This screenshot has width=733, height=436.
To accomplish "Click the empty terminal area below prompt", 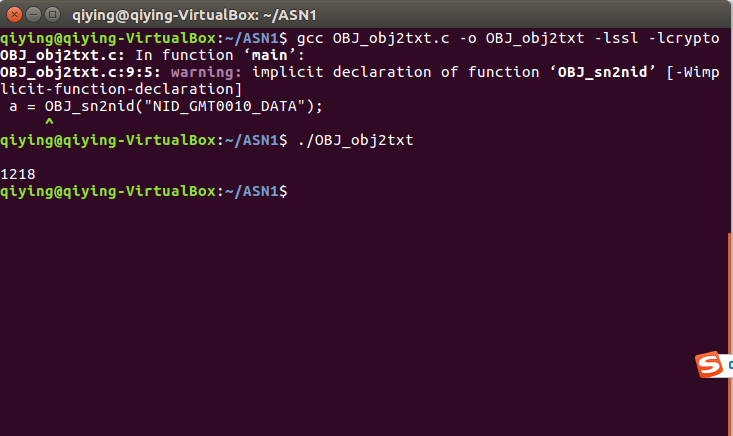I will [365, 318].
